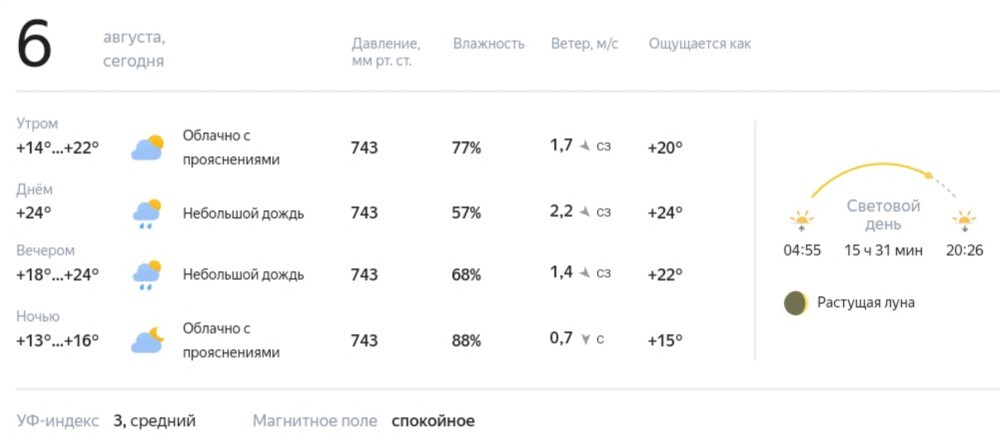The image size is (1000, 440).
Task: Click the Магнитное поле спокойное status
Action: [x=364, y=422]
